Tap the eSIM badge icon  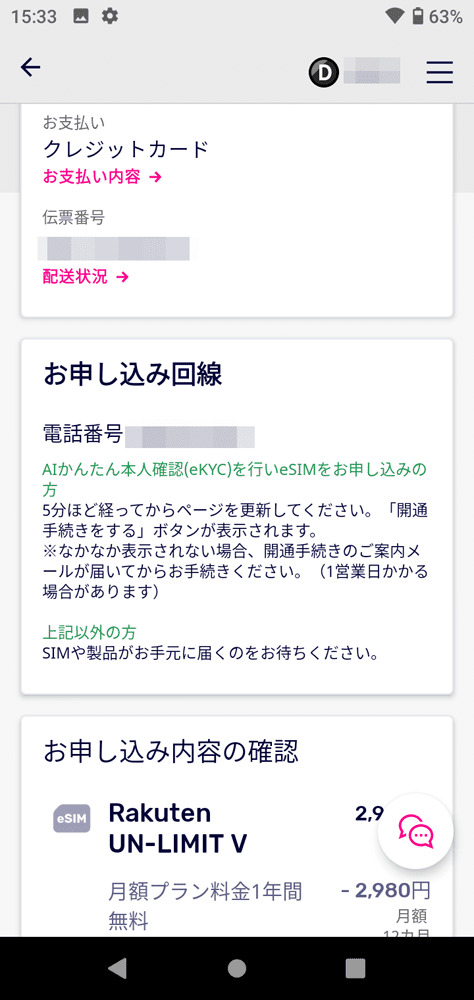[x=71, y=818]
